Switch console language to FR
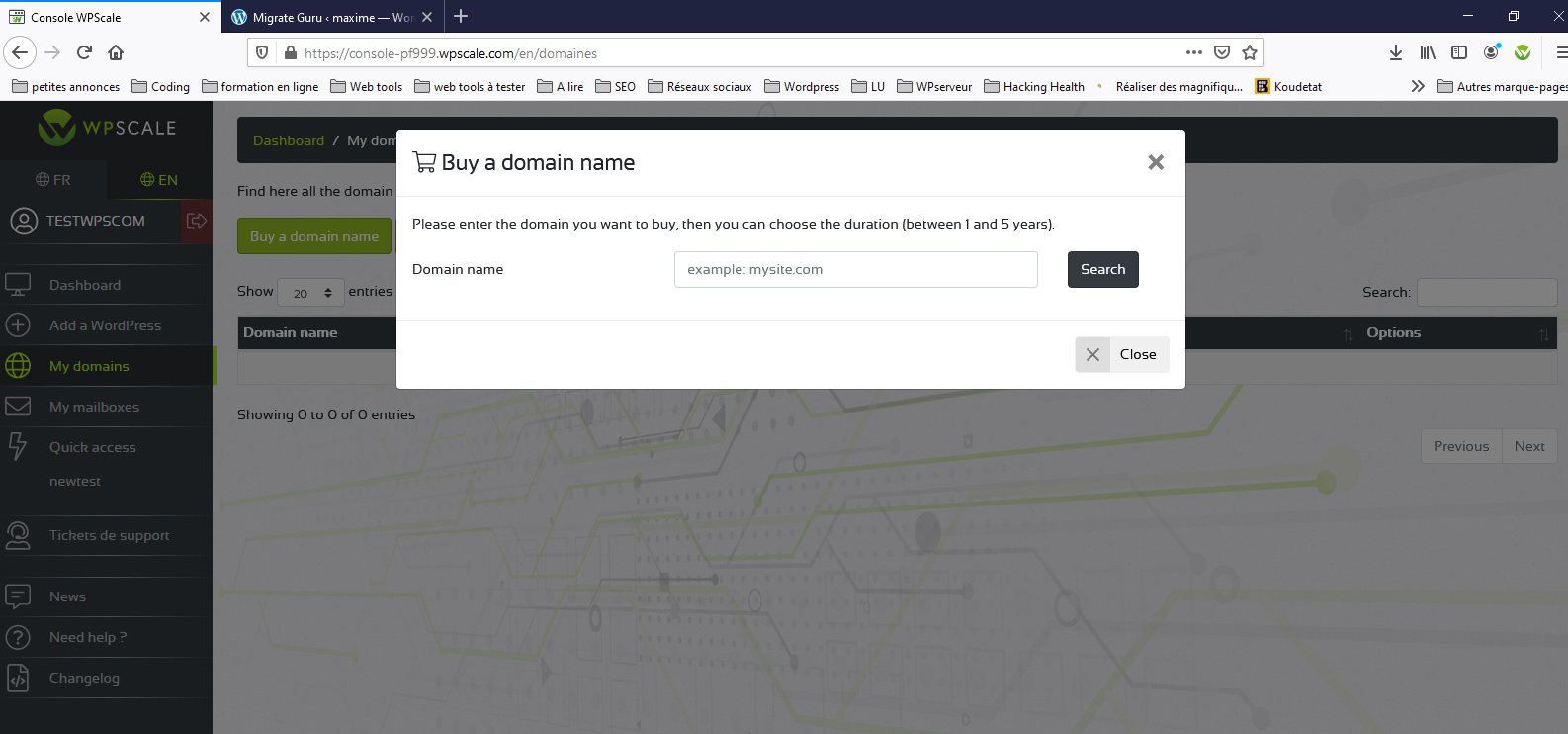Image resolution: width=1568 pixels, height=734 pixels. point(53,180)
